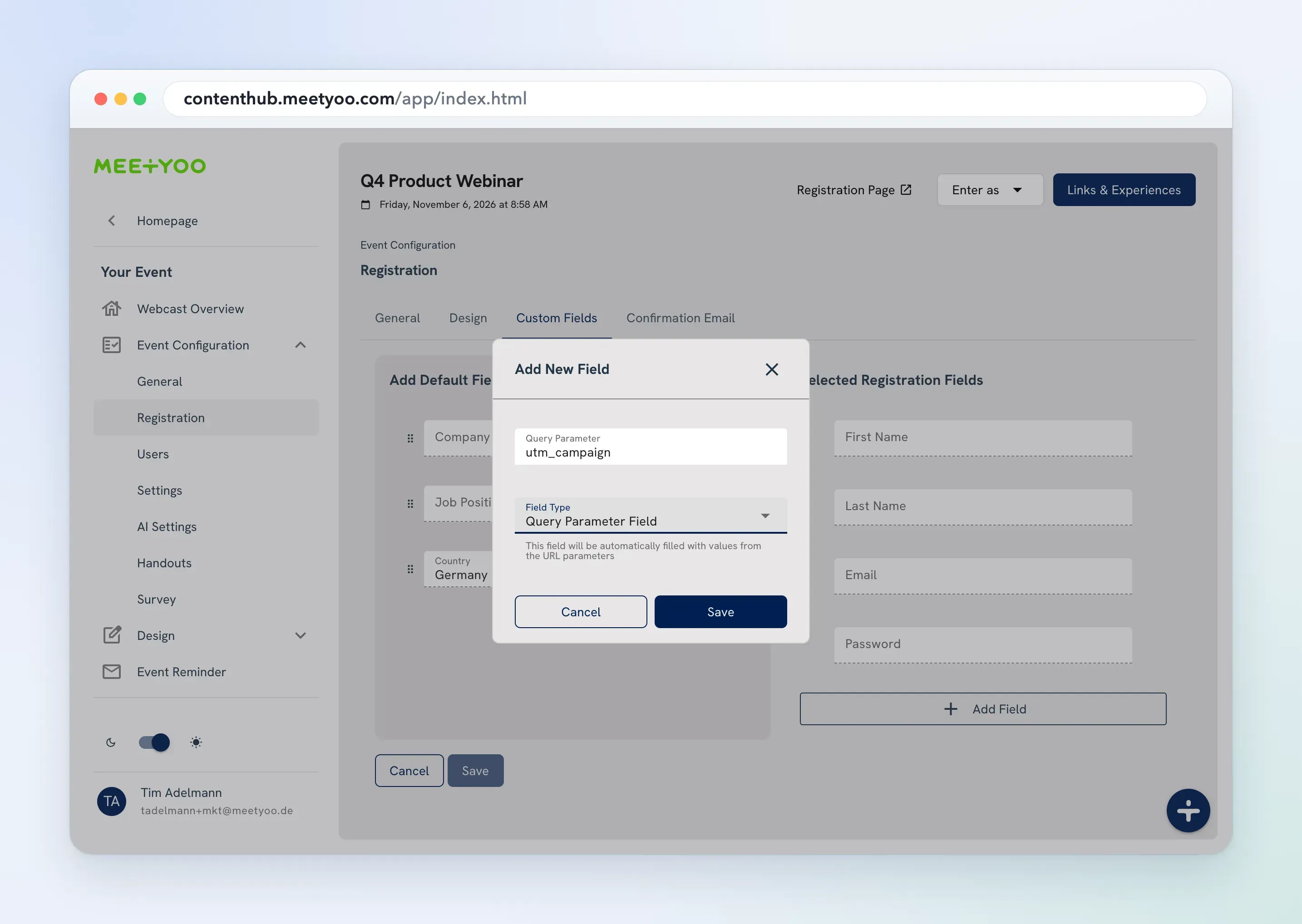Viewport: 1302px width, 924px height.
Task: Select the Registration sidebar item
Action: coord(206,418)
